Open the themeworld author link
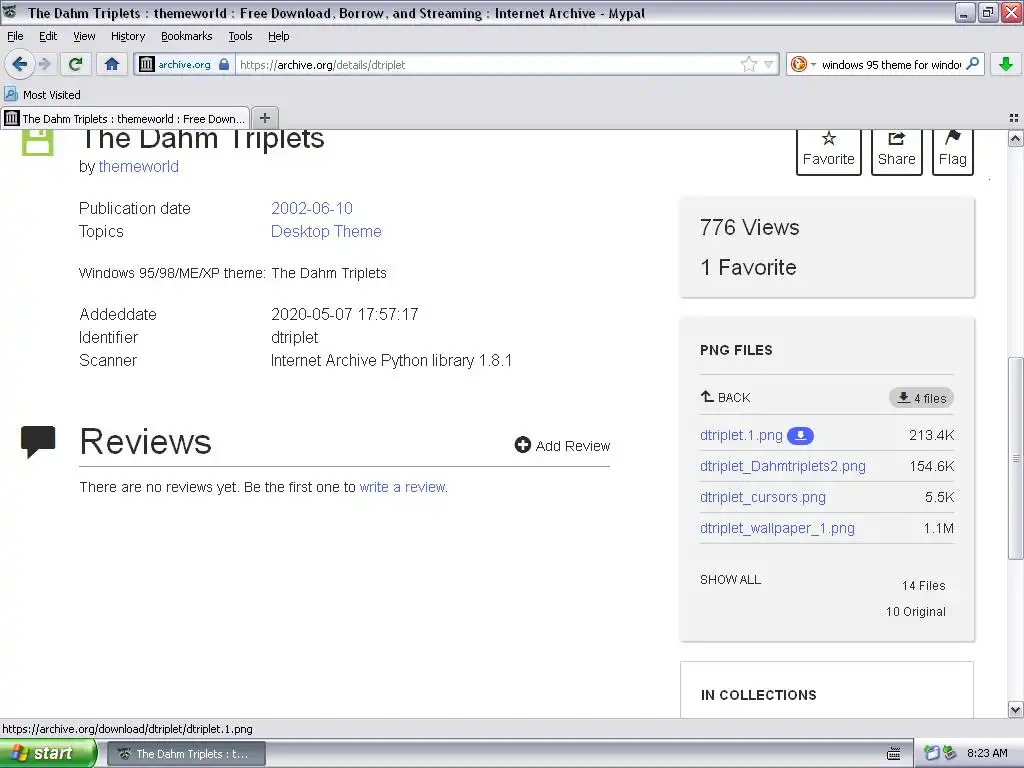Image resolution: width=1024 pixels, height=768 pixels. click(x=138, y=167)
